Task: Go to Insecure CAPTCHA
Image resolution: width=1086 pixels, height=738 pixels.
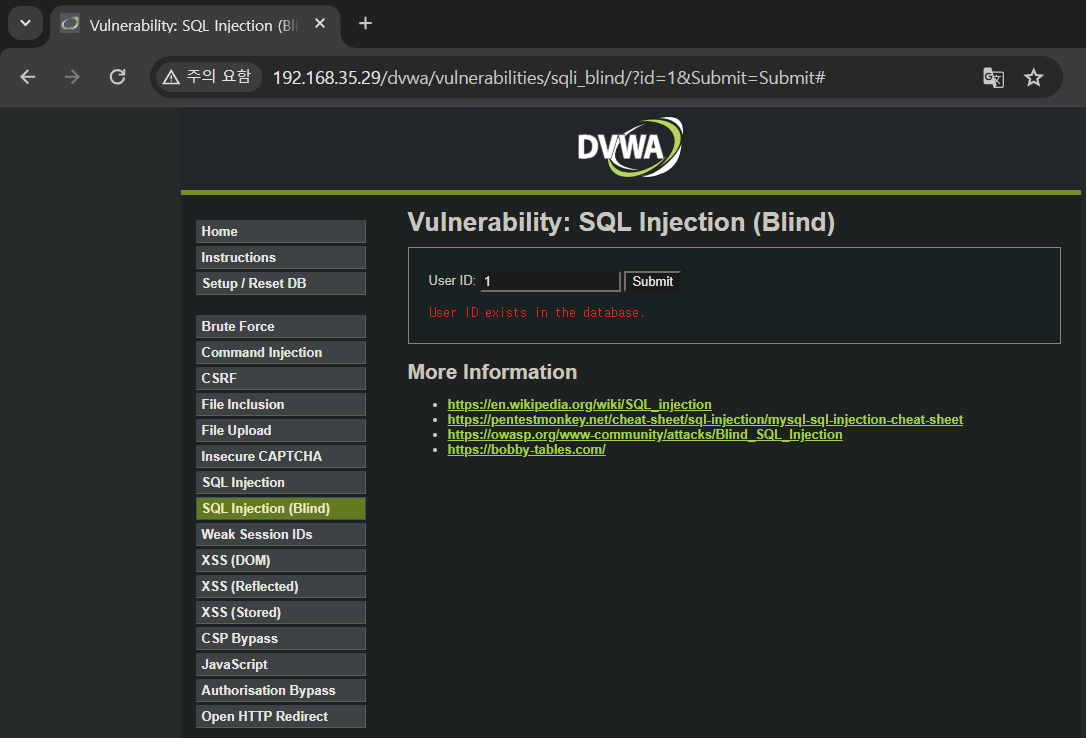Action: pyautogui.click(x=281, y=456)
